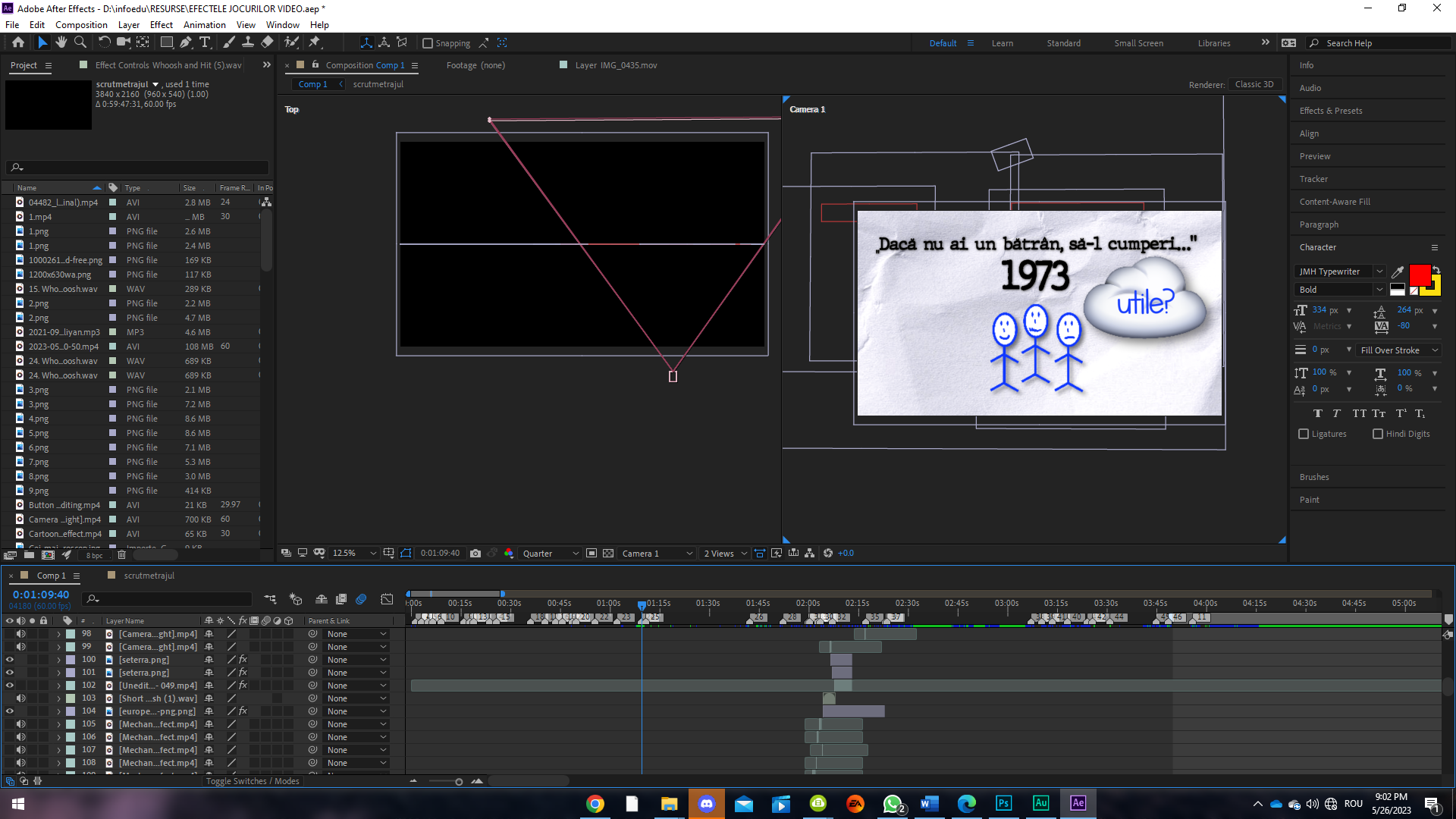Open the Bold font style dropdown
The image size is (1456, 819).
[x=1340, y=290]
